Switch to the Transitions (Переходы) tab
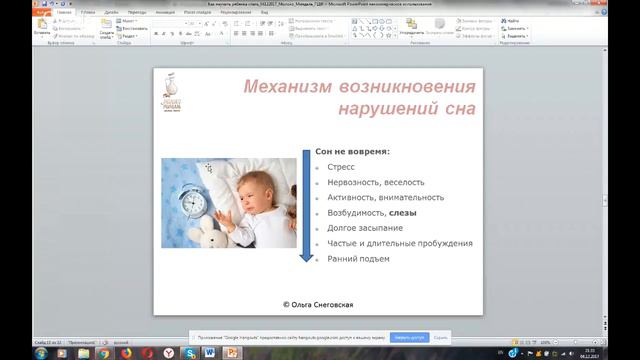The image size is (640, 360). click(x=137, y=12)
